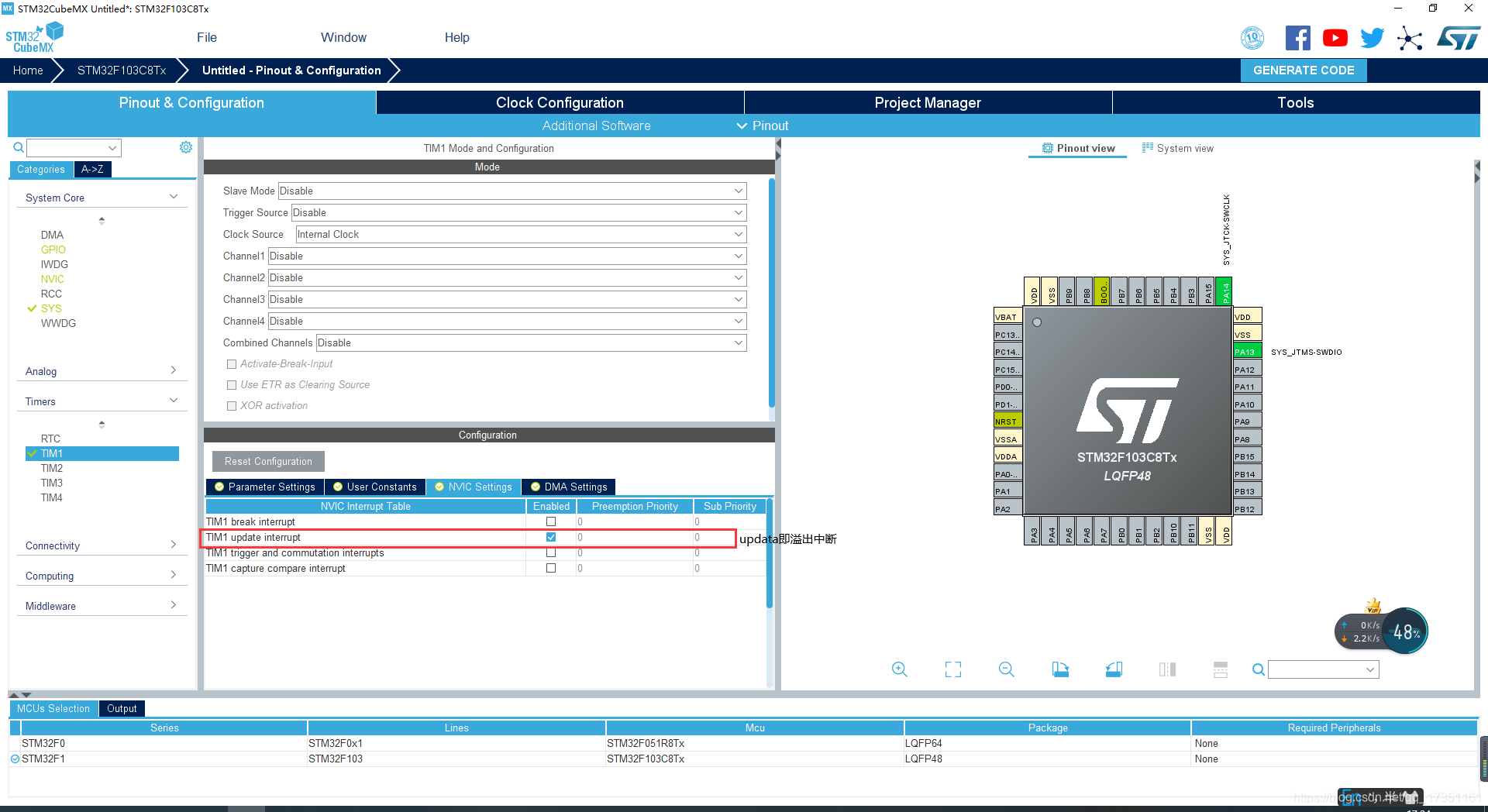The height and width of the screenshot is (812, 1488).
Task: Open the ST Facebook page icon
Action: click(1298, 38)
